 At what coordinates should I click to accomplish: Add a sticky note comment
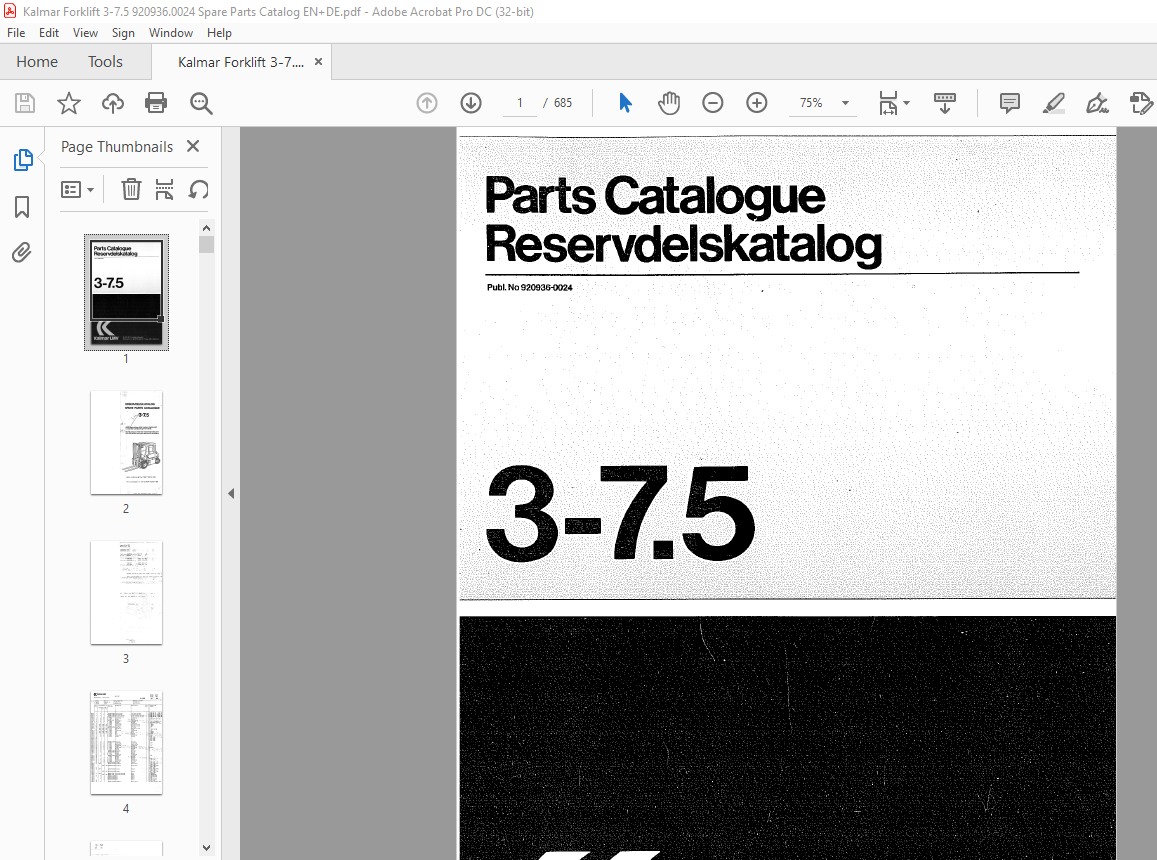[x=1009, y=103]
